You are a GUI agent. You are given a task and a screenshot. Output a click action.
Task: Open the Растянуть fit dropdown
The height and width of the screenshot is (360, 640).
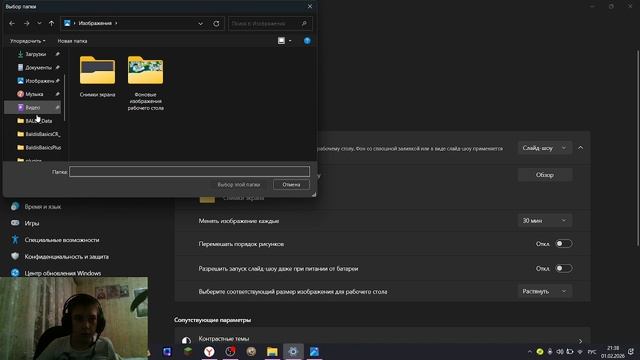click(x=544, y=291)
